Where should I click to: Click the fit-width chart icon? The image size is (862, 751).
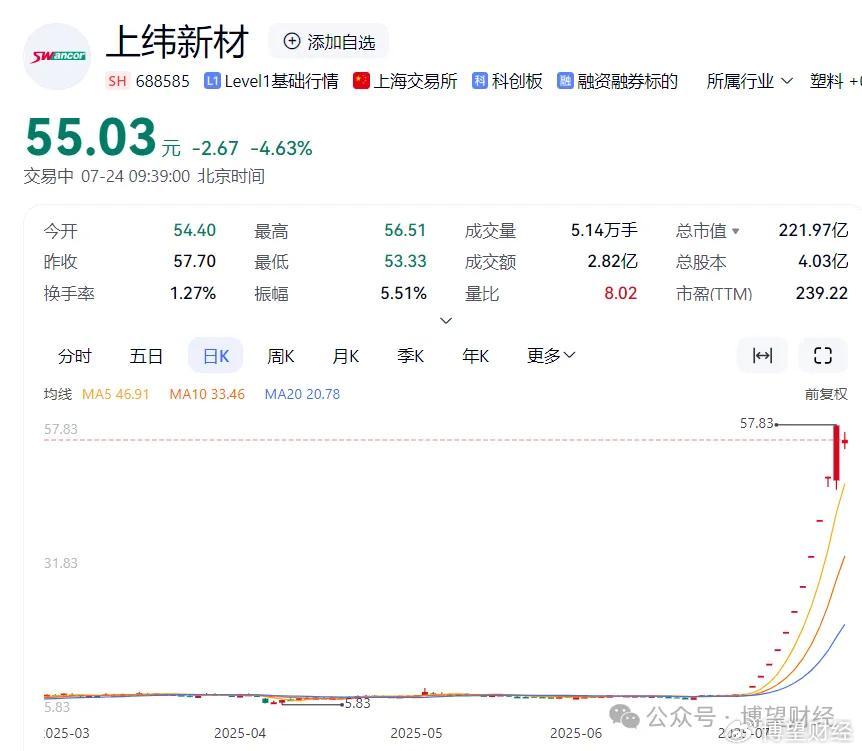762,356
